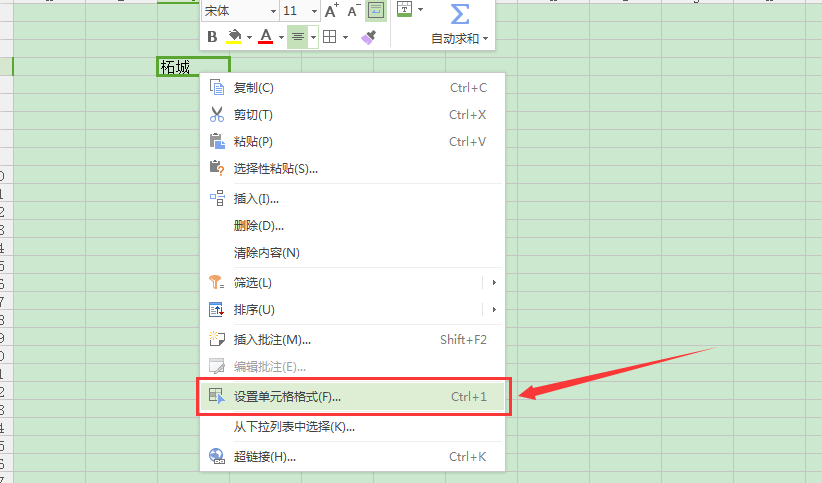
Task: Toggle the wrap text button
Action: (x=376, y=10)
